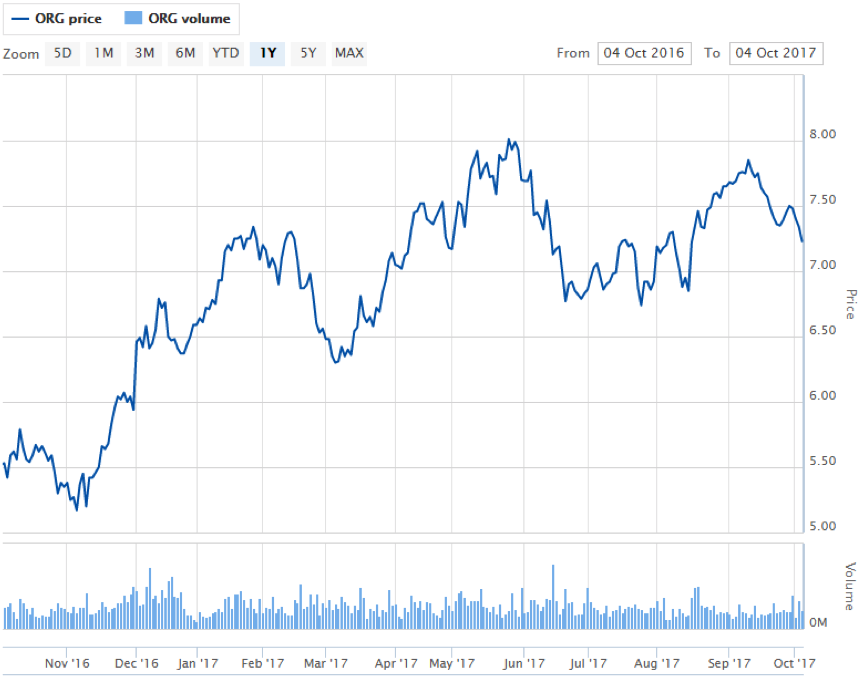
Task: Click the last price point in Oct '17
Action: [802, 240]
